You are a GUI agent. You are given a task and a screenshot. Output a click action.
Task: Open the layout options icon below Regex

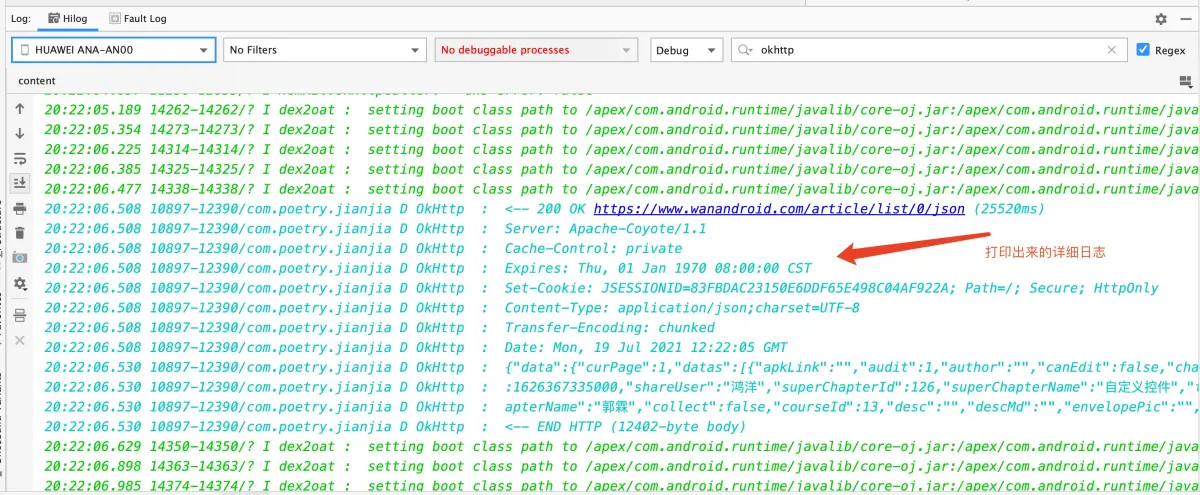[x=1185, y=80]
